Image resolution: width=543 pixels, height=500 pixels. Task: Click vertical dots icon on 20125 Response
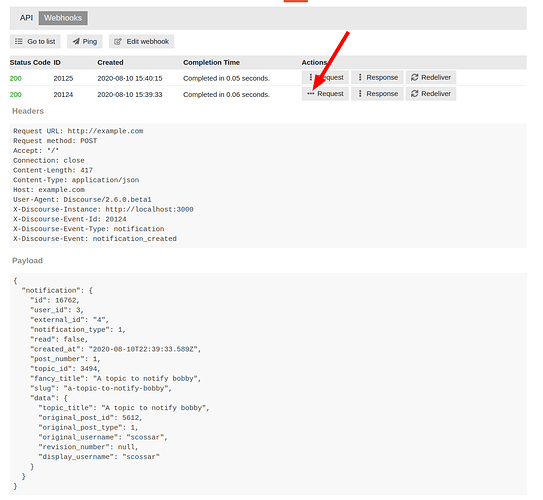tap(360, 77)
